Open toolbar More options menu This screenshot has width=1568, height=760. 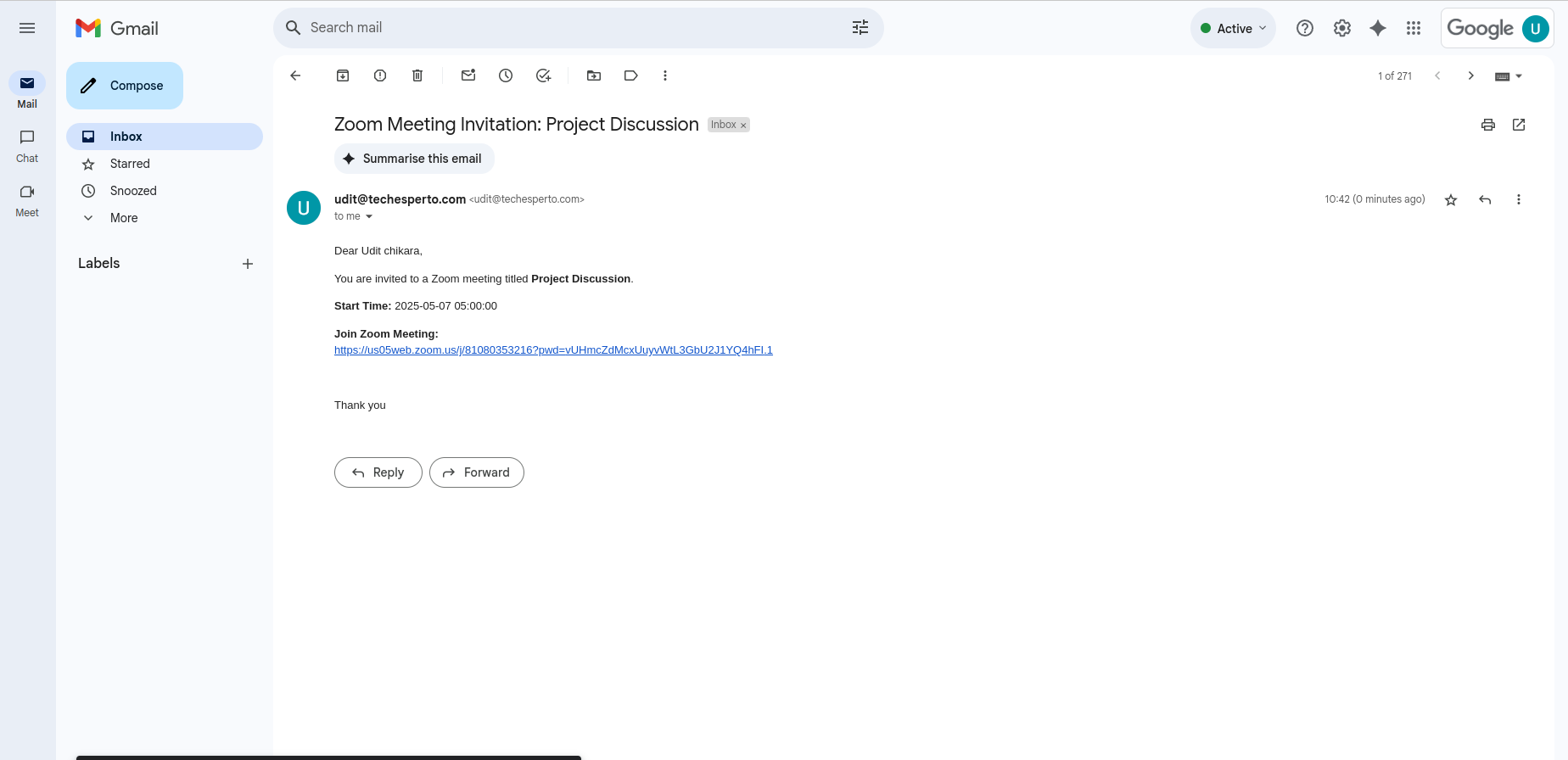coord(665,75)
